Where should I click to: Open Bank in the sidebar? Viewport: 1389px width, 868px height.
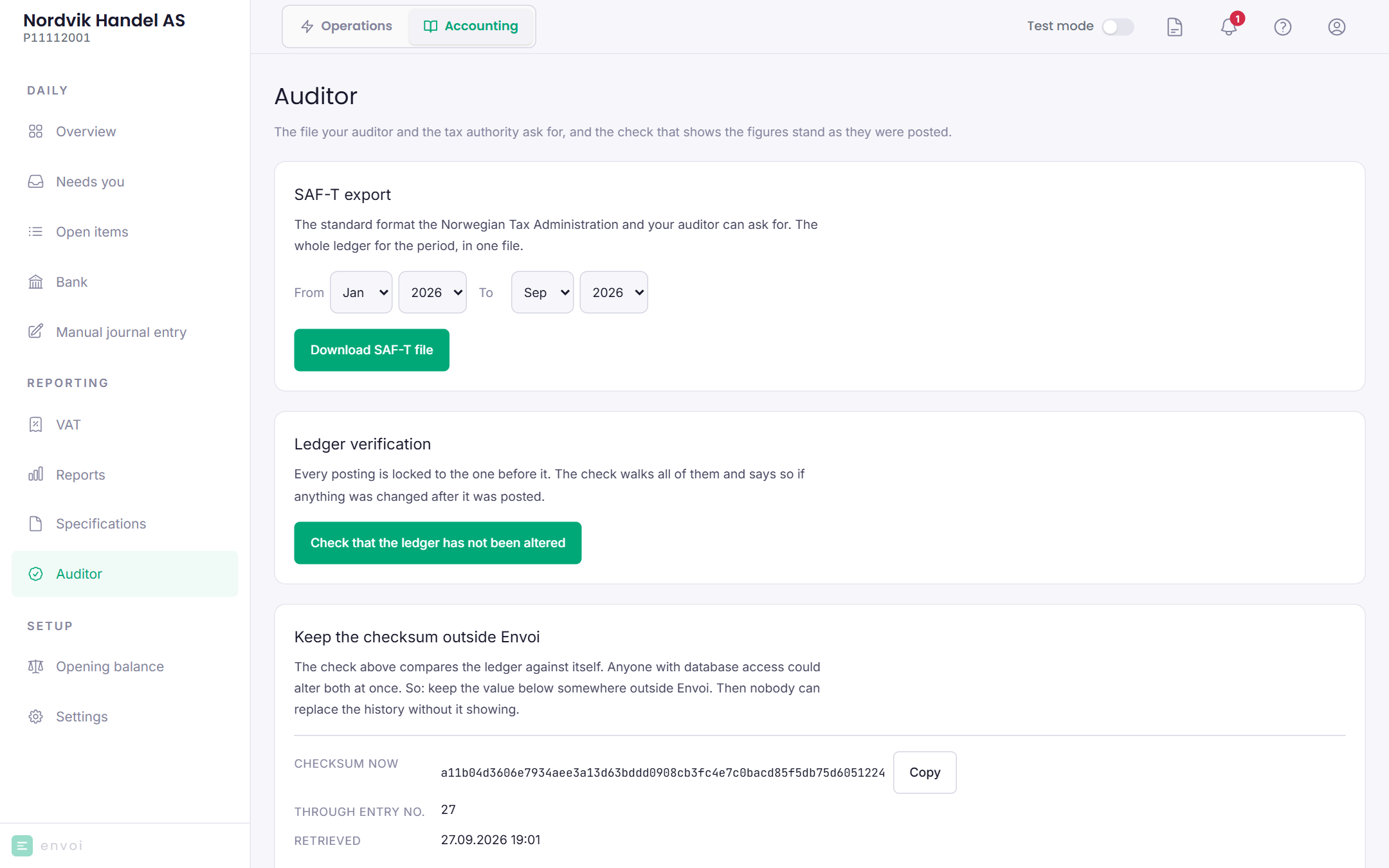(125, 282)
